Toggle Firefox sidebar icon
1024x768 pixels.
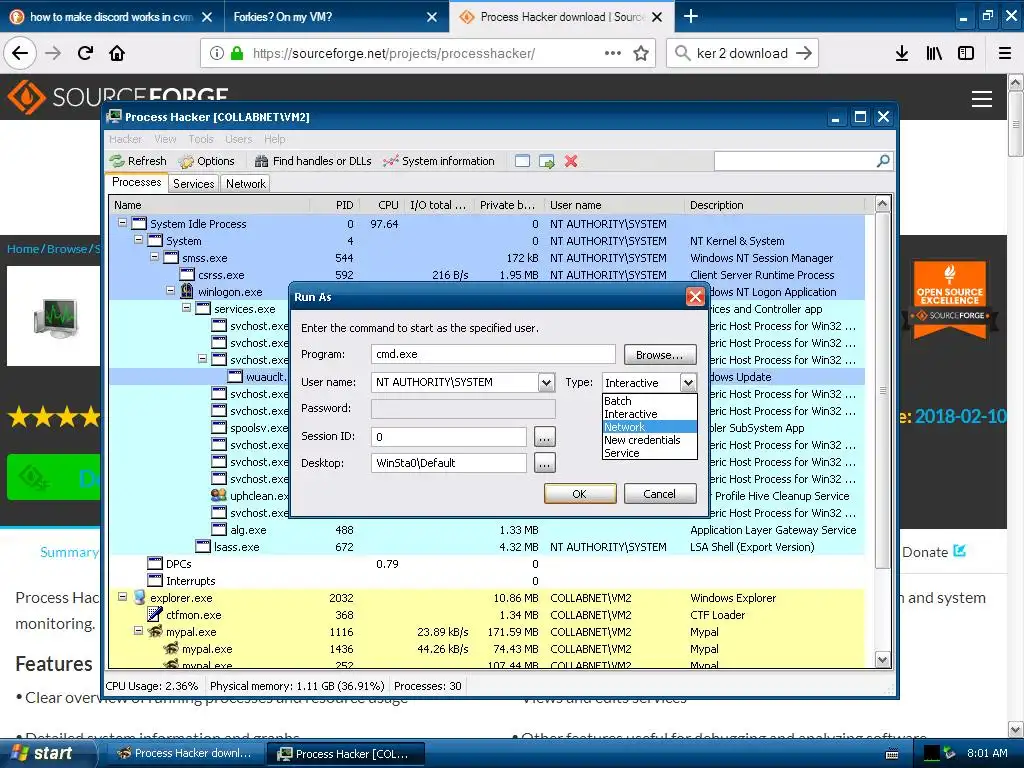point(966,54)
